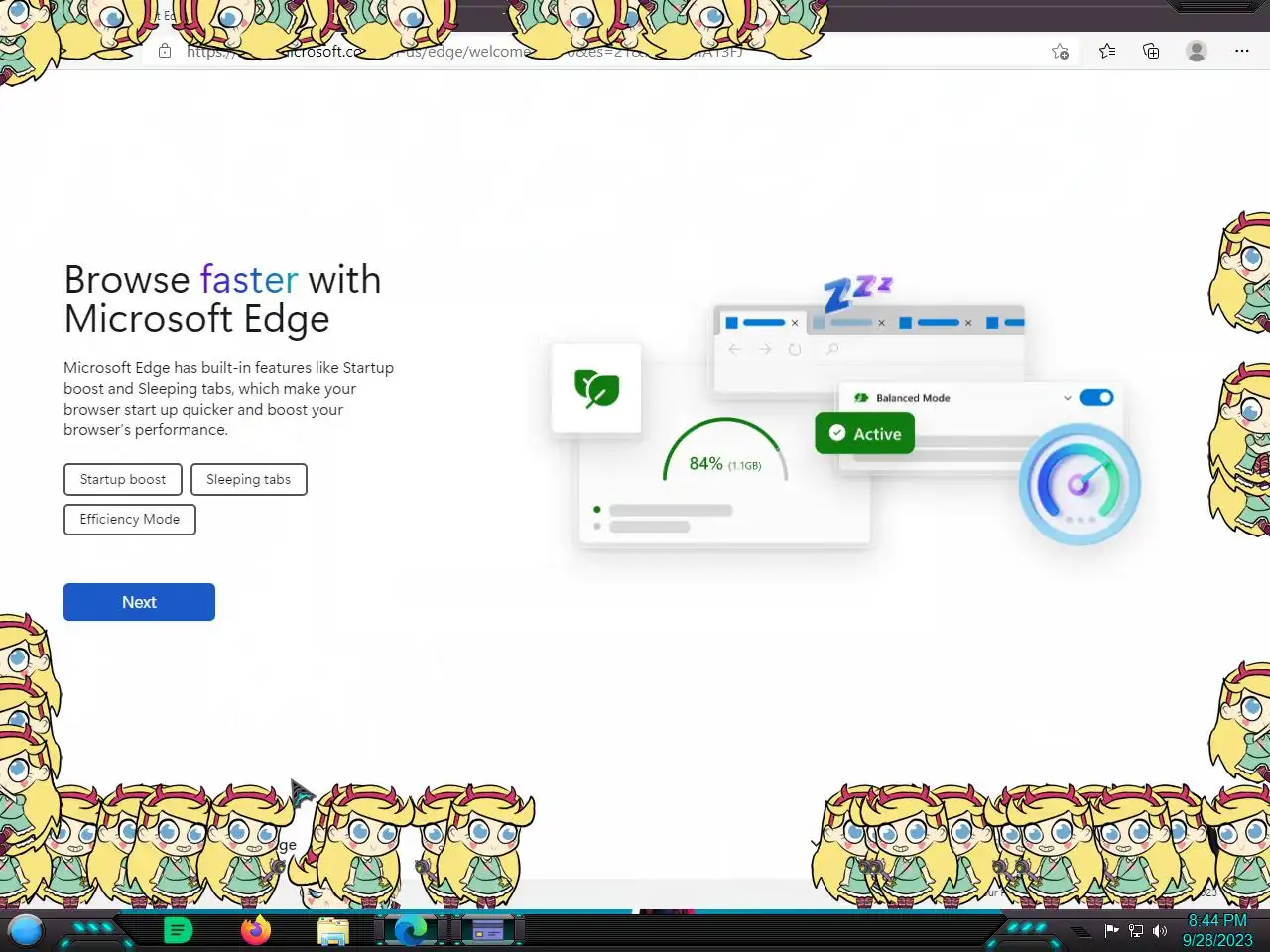Launch the green chat app from taskbar
1270x952 pixels.
coord(178,931)
